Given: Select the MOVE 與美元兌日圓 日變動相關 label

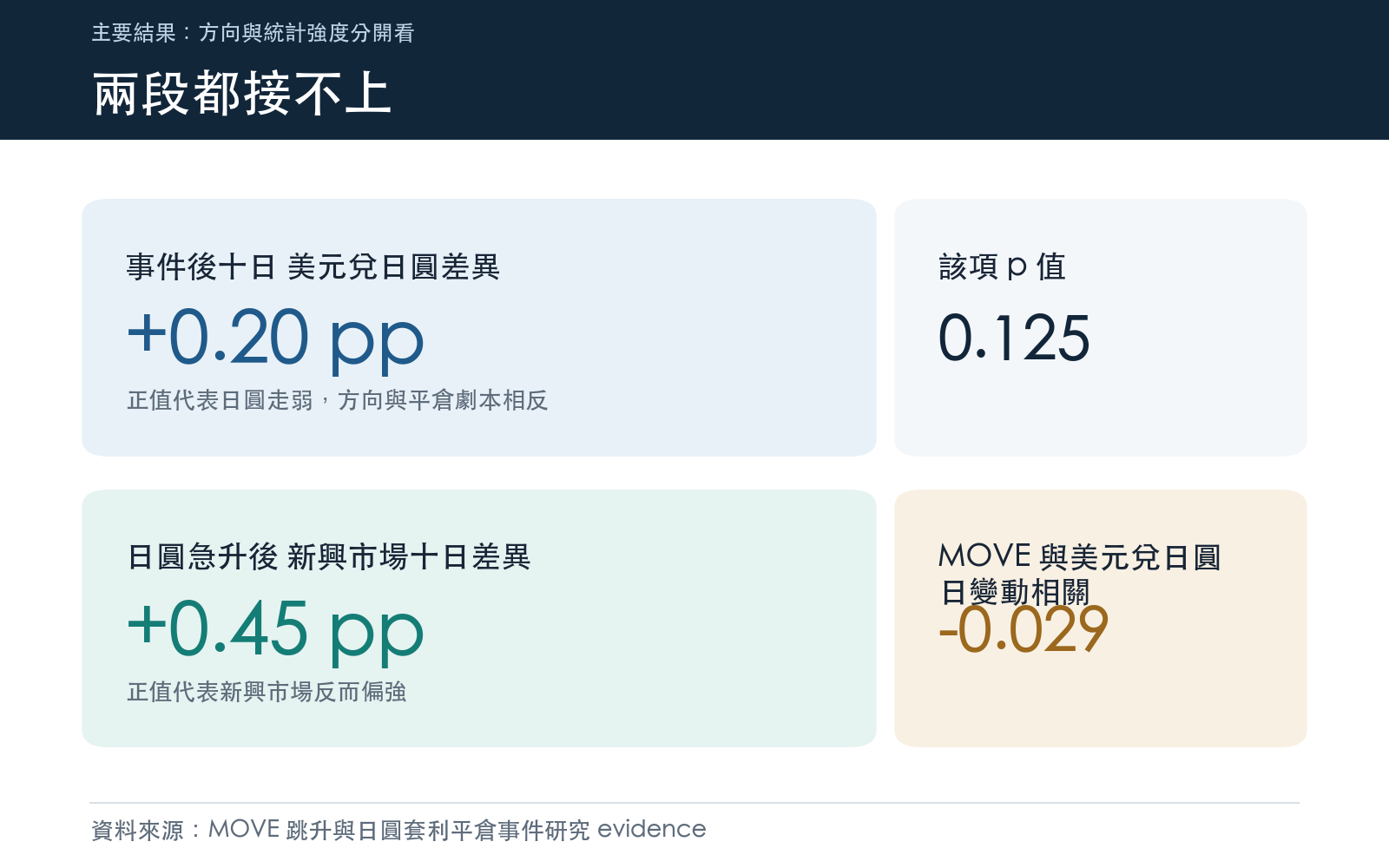Looking at the screenshot, I should (1080, 574).
